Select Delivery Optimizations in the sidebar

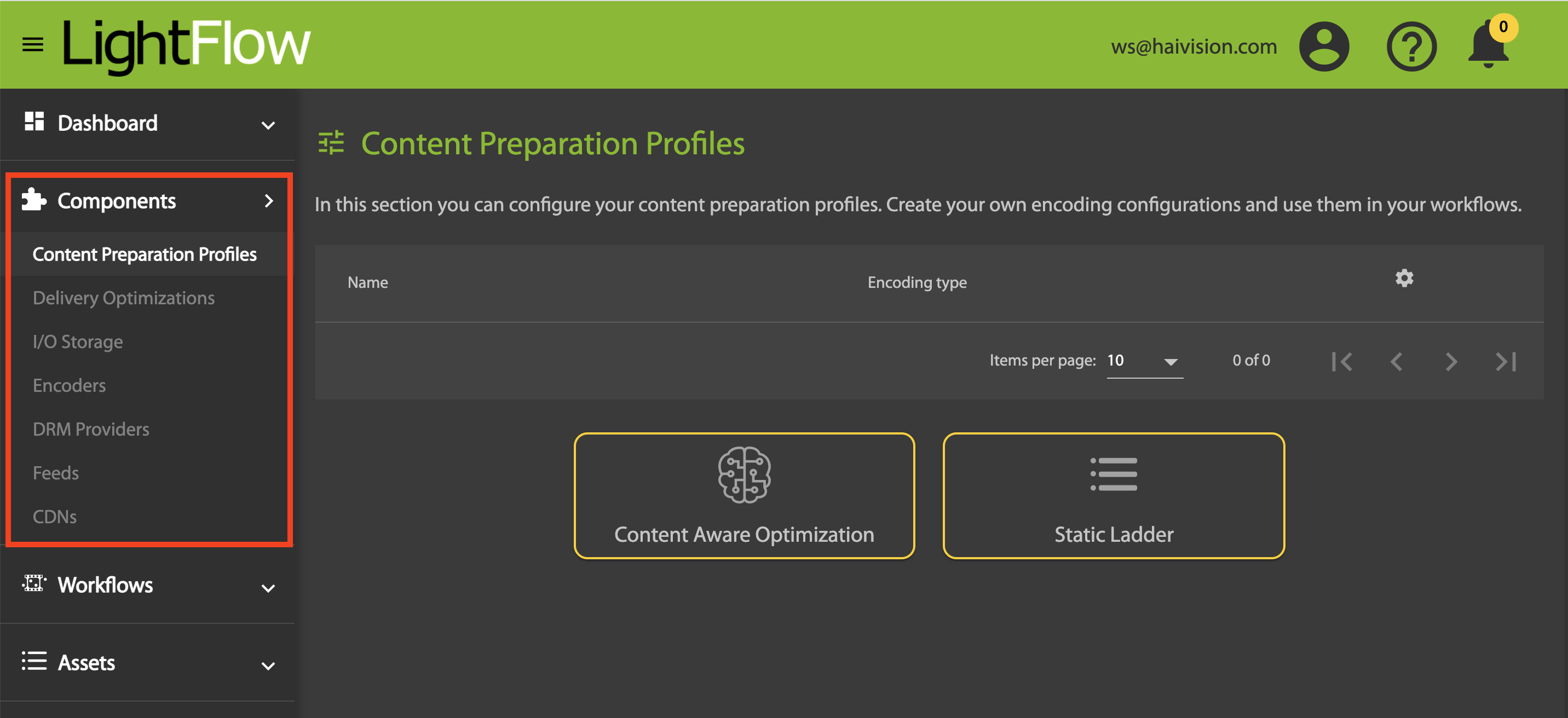tap(124, 298)
